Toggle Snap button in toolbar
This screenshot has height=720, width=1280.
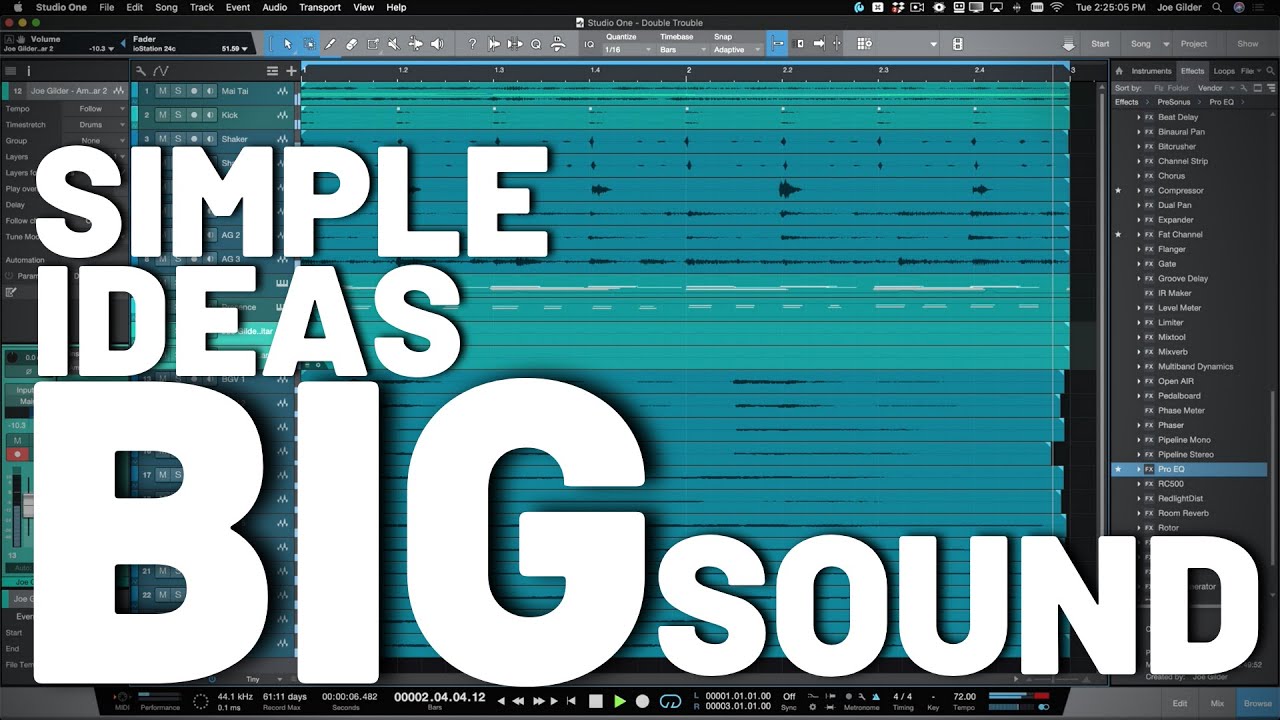(x=779, y=44)
